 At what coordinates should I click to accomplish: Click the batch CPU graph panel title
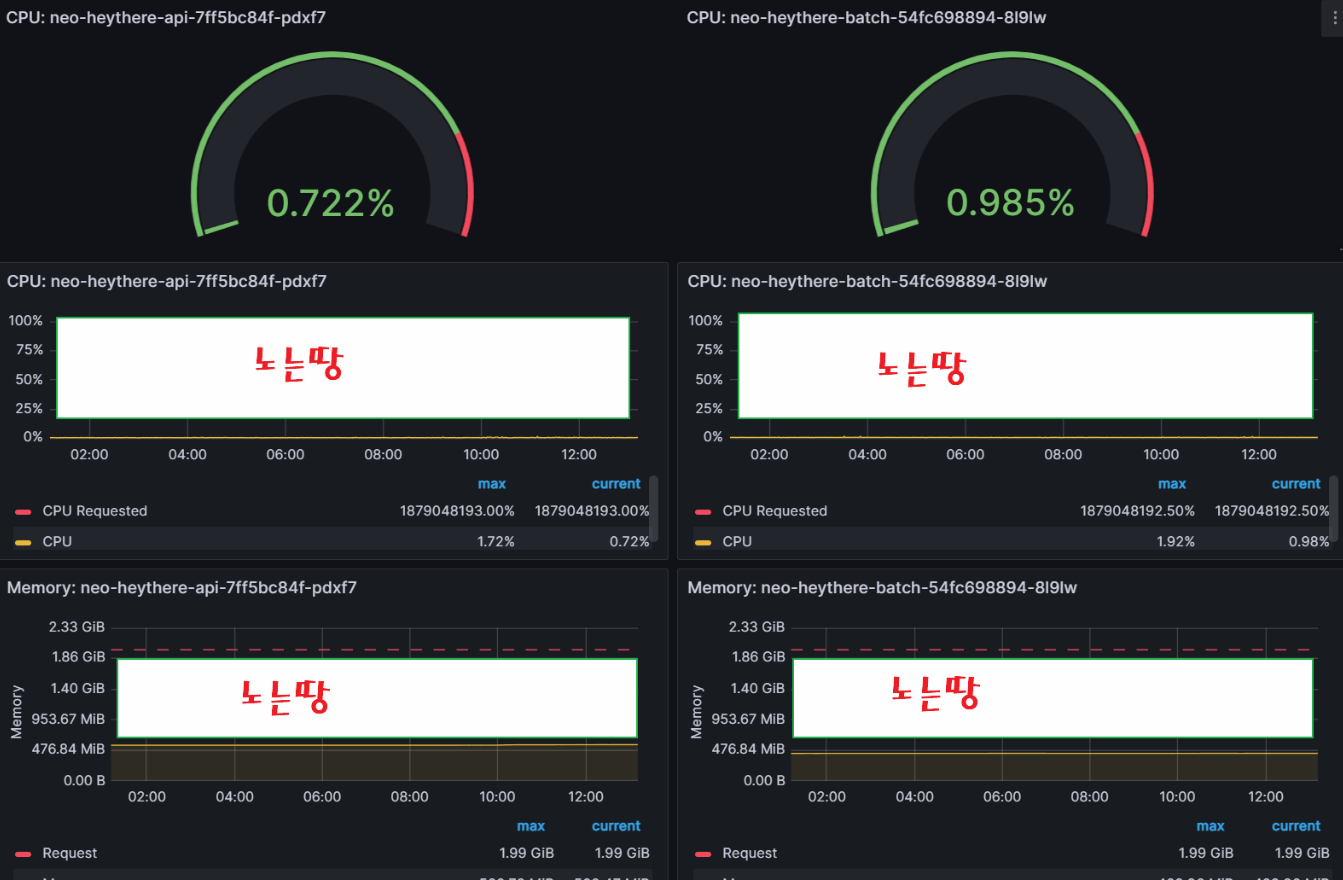(867, 282)
